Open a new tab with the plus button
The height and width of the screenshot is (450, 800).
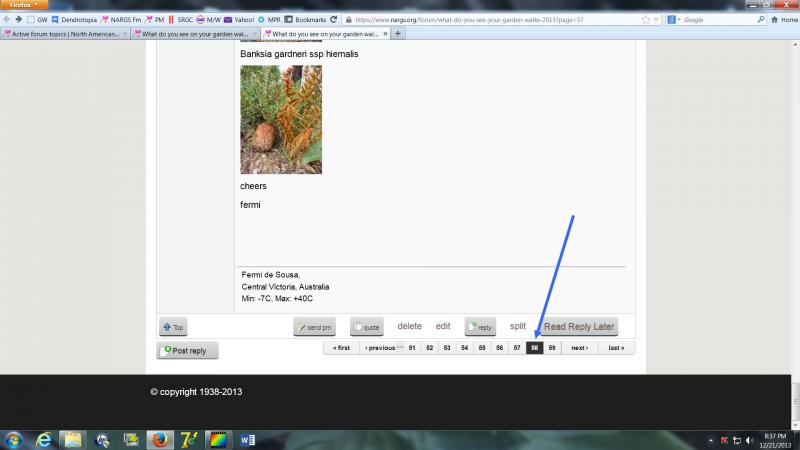tap(398, 33)
